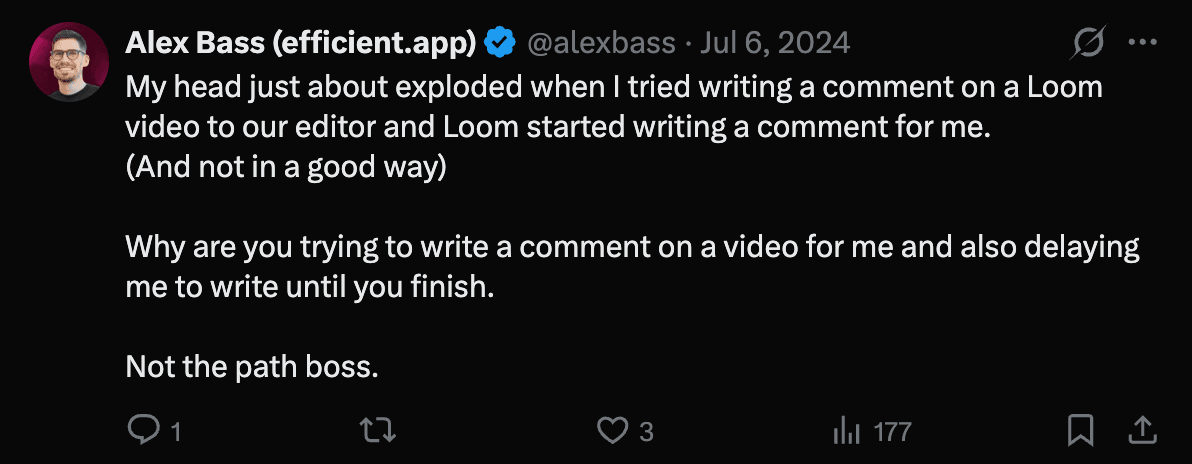Open the Jul 6, 2024 timestamp link
Screen dimensions: 1192x464
coord(775,42)
